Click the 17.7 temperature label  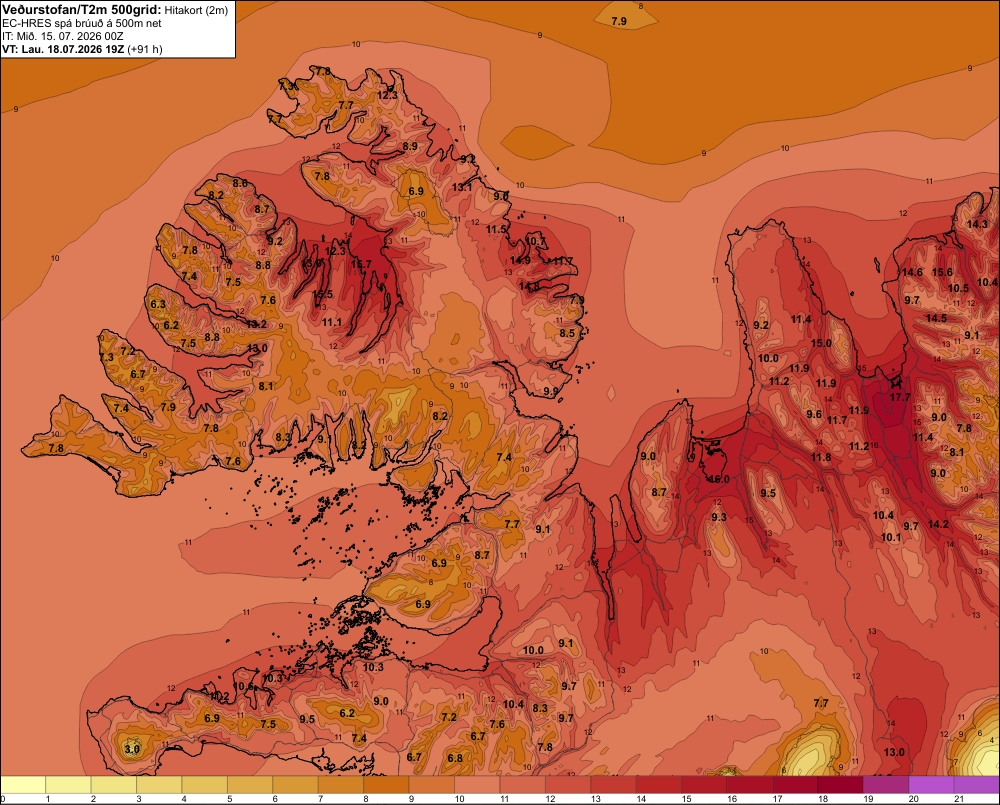(900, 397)
